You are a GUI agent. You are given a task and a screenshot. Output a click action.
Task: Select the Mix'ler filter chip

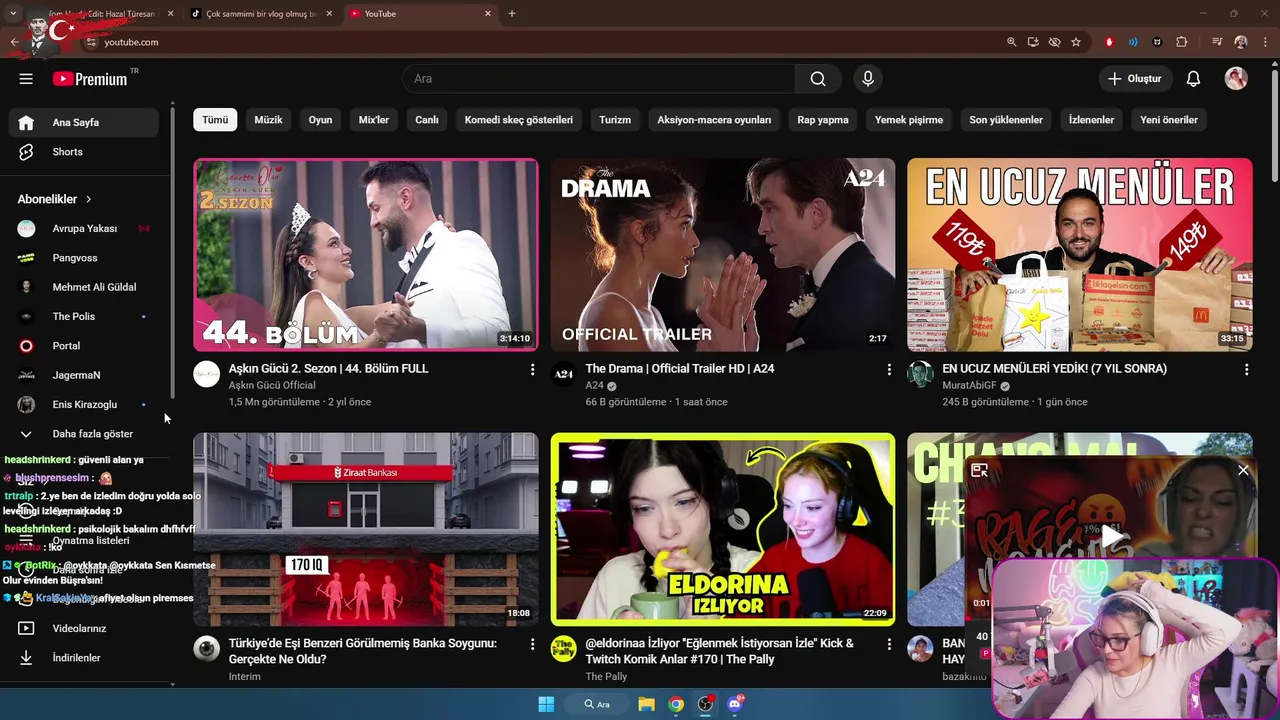tap(374, 120)
